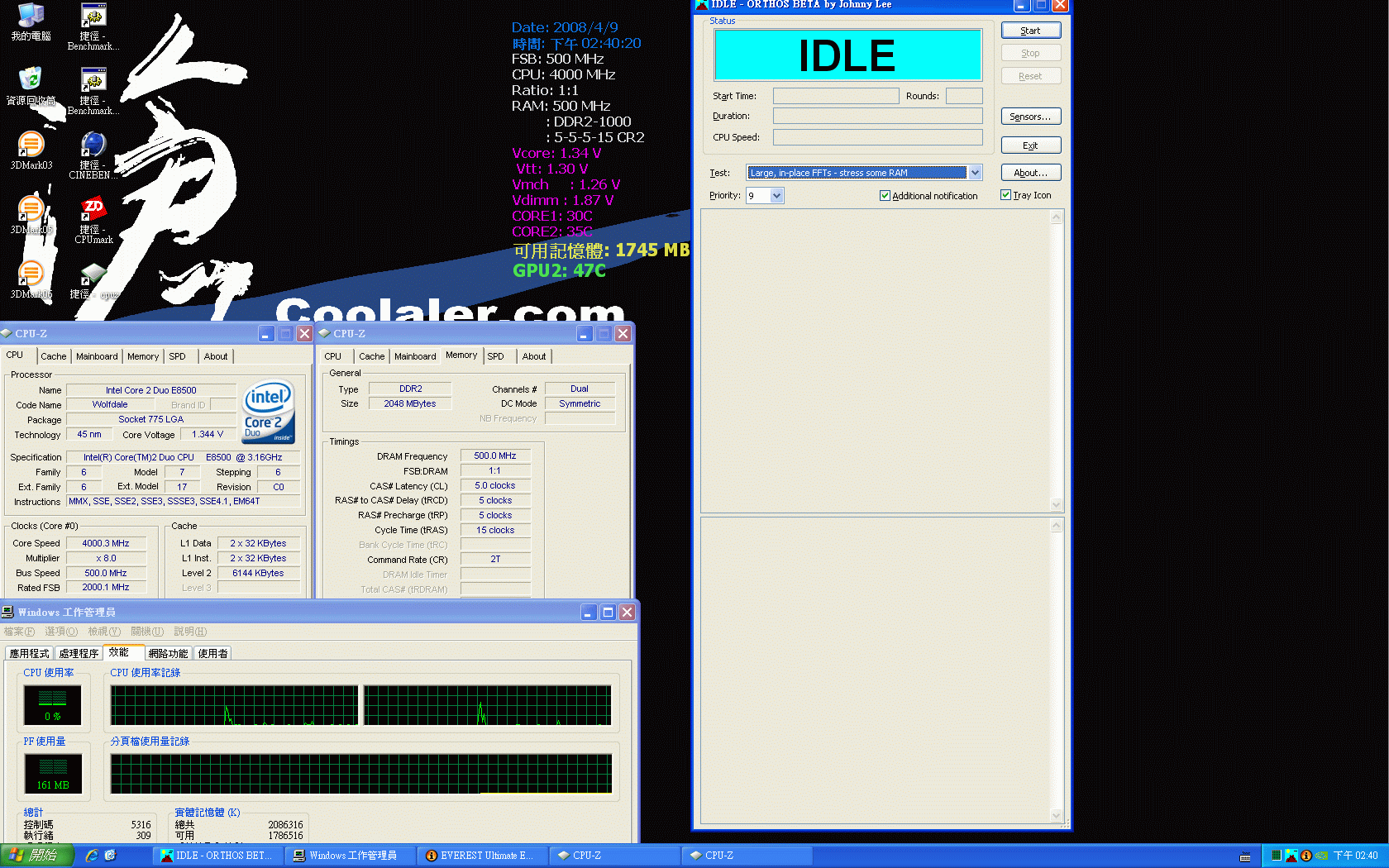Open SPD tab in CPU-Z Memory window
Image resolution: width=1389 pixels, height=868 pixels.
coord(495,356)
